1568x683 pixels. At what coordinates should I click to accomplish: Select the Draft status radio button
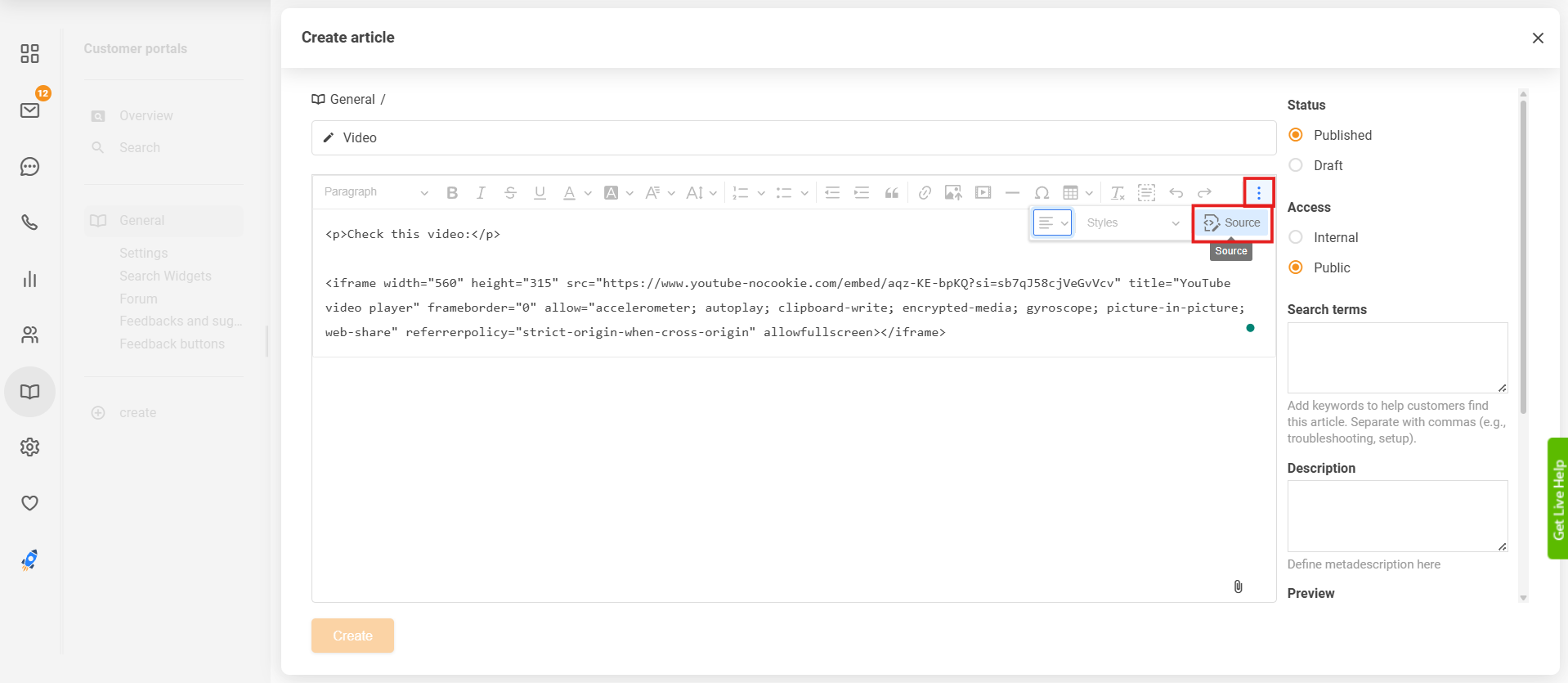point(1296,165)
